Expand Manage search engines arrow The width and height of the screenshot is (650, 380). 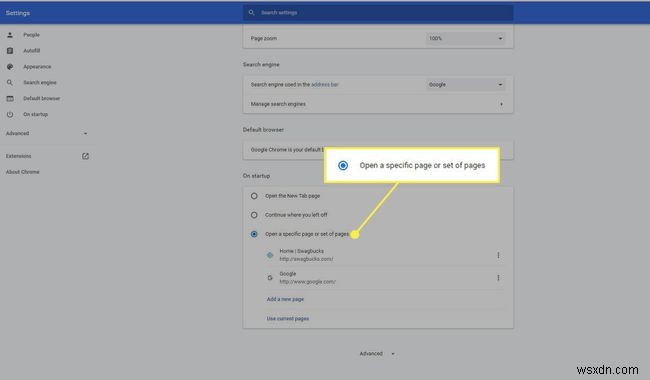pyautogui.click(x=501, y=104)
